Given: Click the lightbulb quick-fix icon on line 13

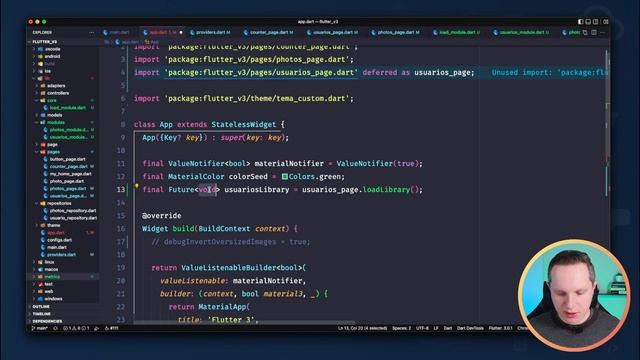Looking at the screenshot, I should point(136,187).
